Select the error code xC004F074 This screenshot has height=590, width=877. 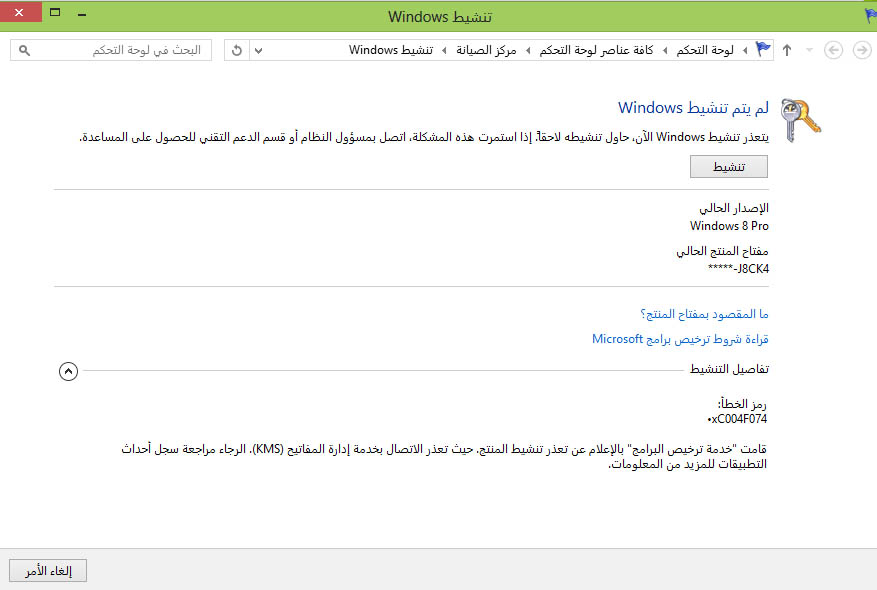tap(737, 419)
